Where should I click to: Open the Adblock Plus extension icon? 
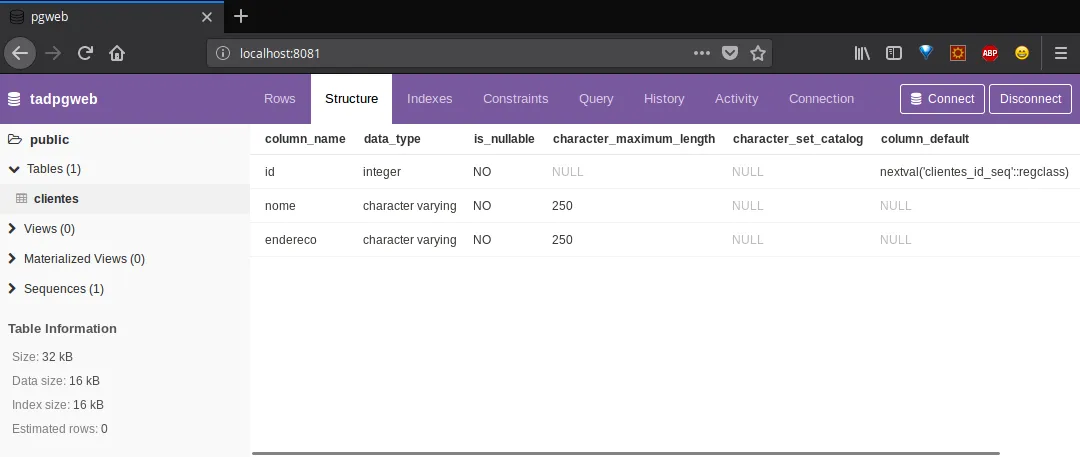click(x=990, y=53)
